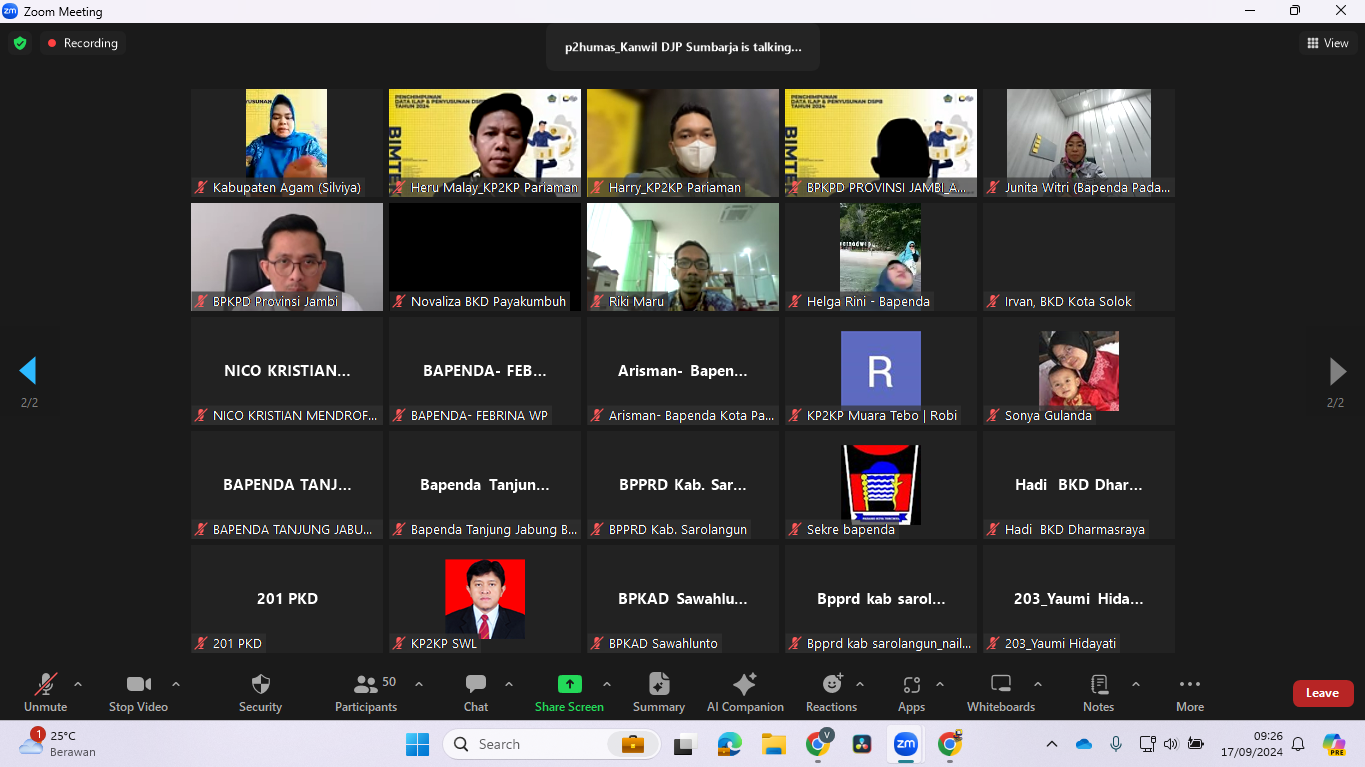Open the Reactions menu
The width and height of the screenshot is (1365, 767).
831,692
